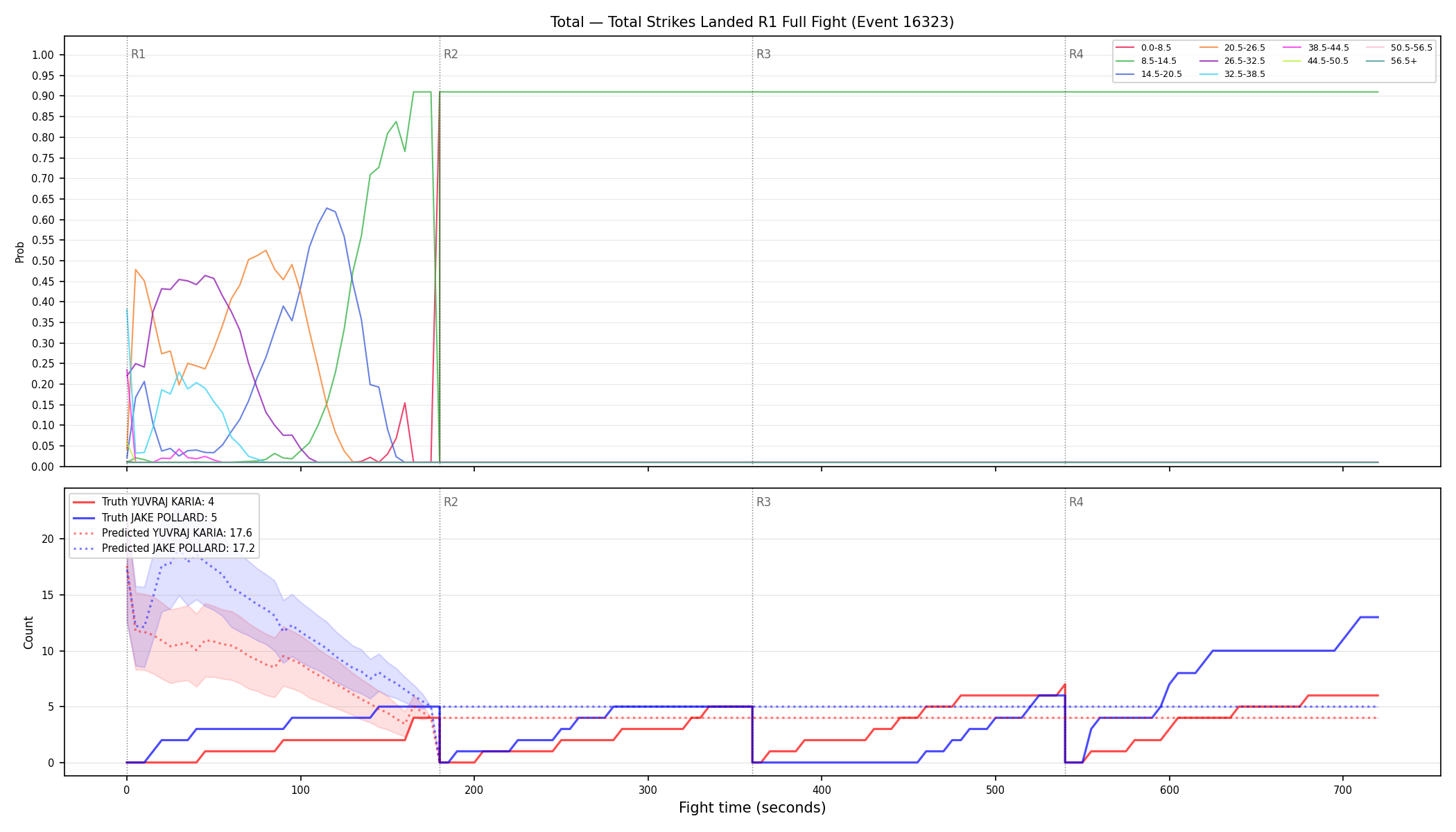Viewport: 1456px width, 832px height.
Task: Click the 200 tick on time axis
Action: (x=474, y=790)
